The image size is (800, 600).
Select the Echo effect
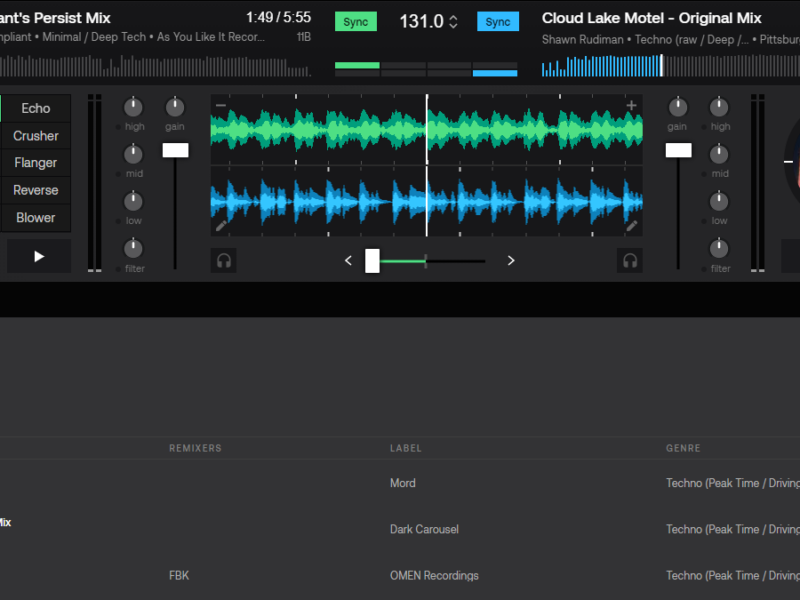click(x=36, y=109)
